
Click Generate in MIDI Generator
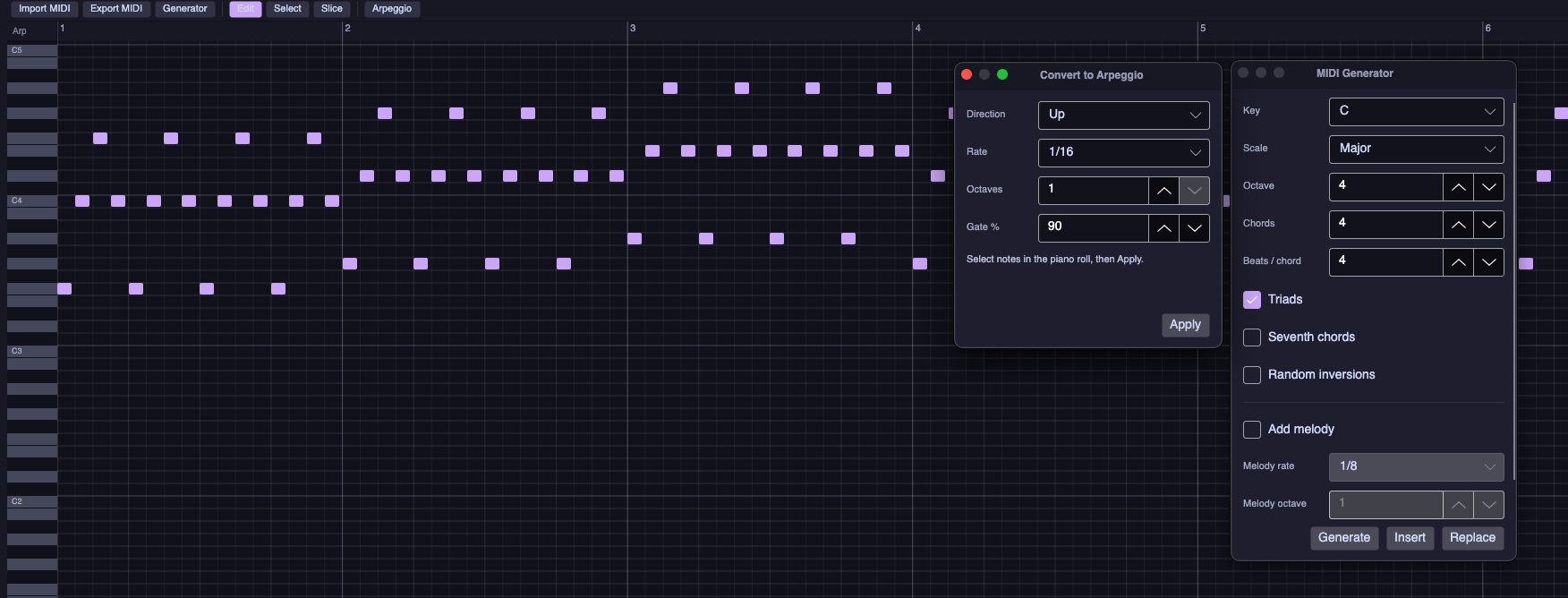[x=1344, y=538]
